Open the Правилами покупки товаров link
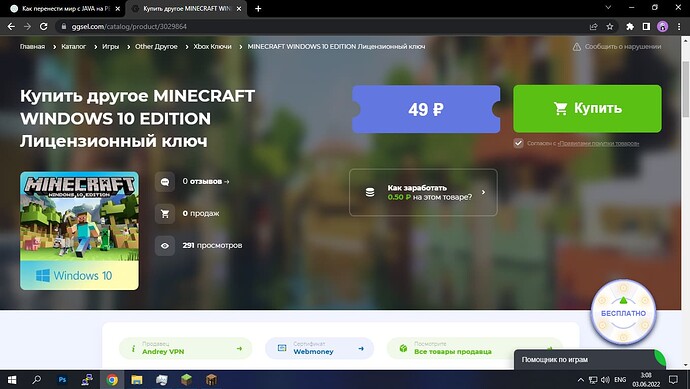 click(x=598, y=143)
